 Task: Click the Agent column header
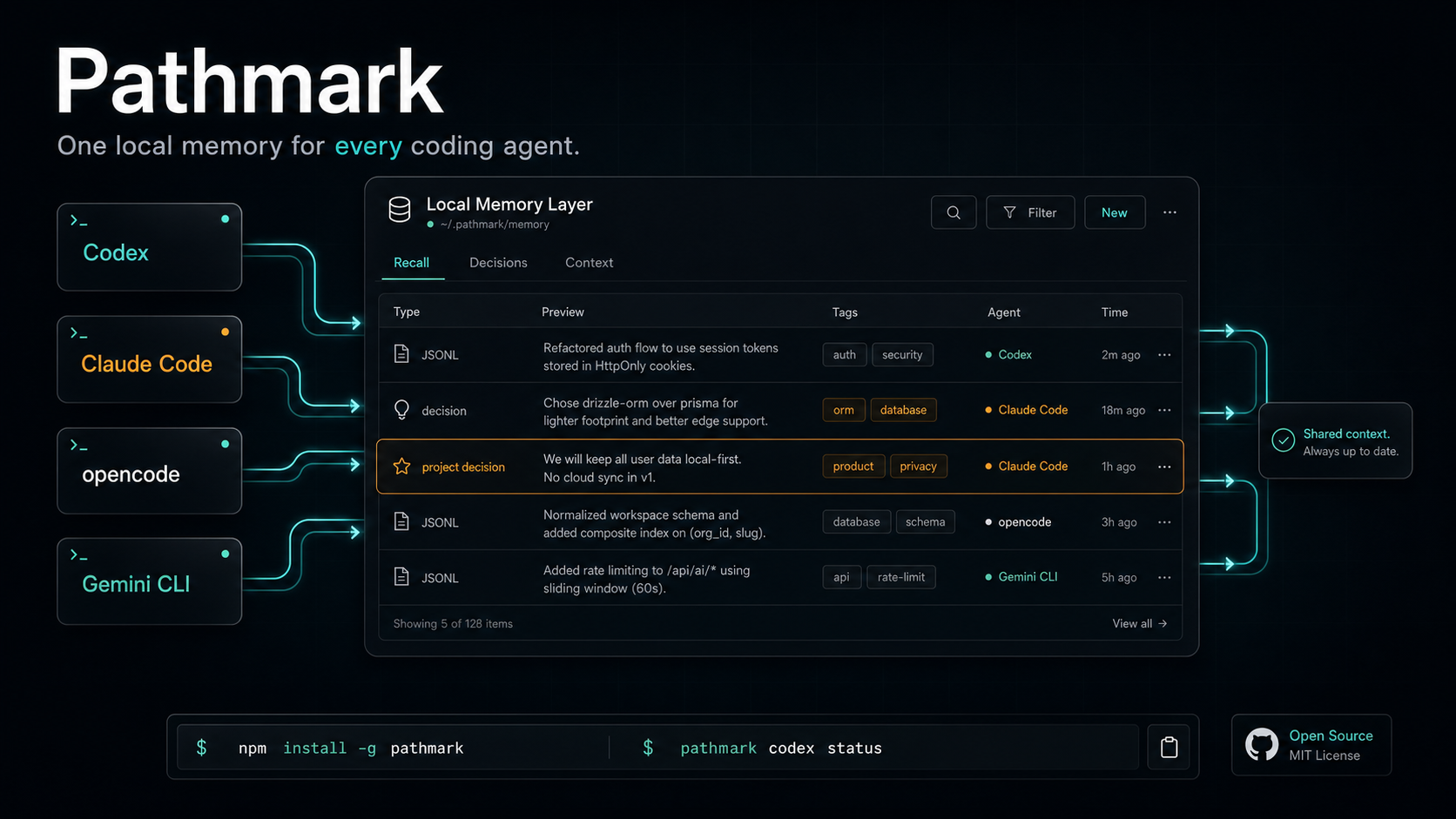tap(1004, 312)
